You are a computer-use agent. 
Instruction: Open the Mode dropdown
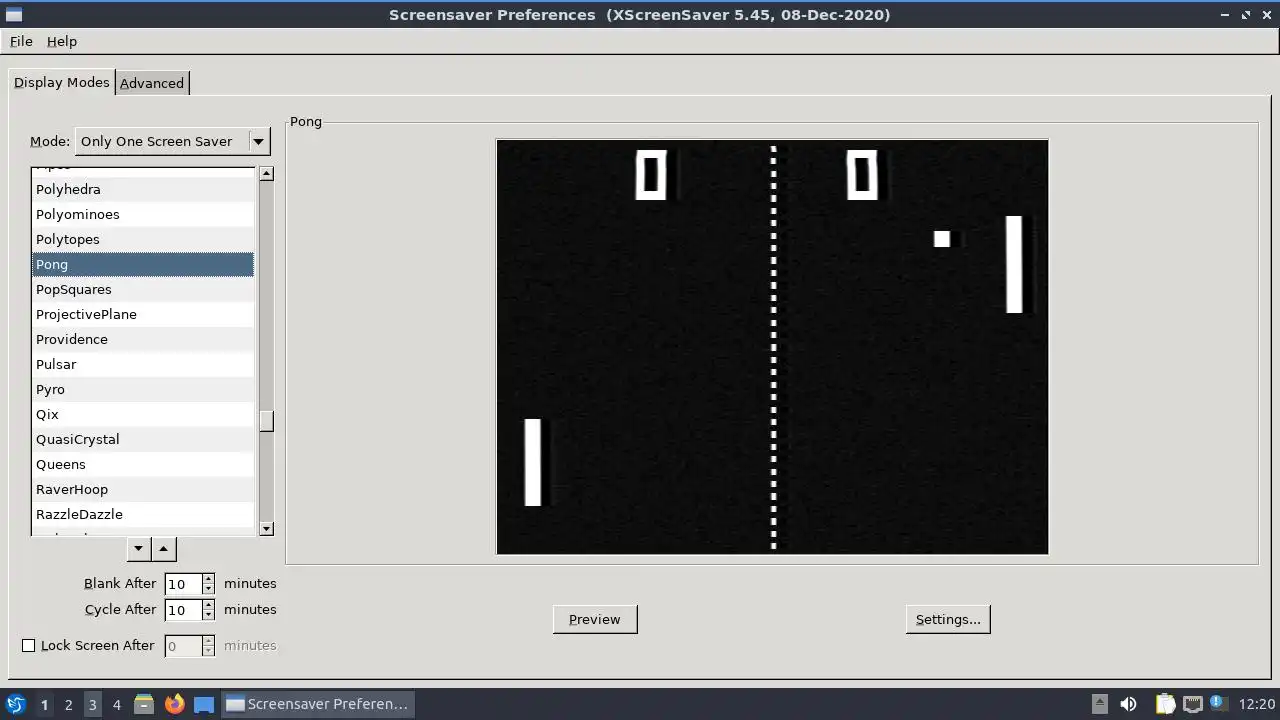coord(172,141)
